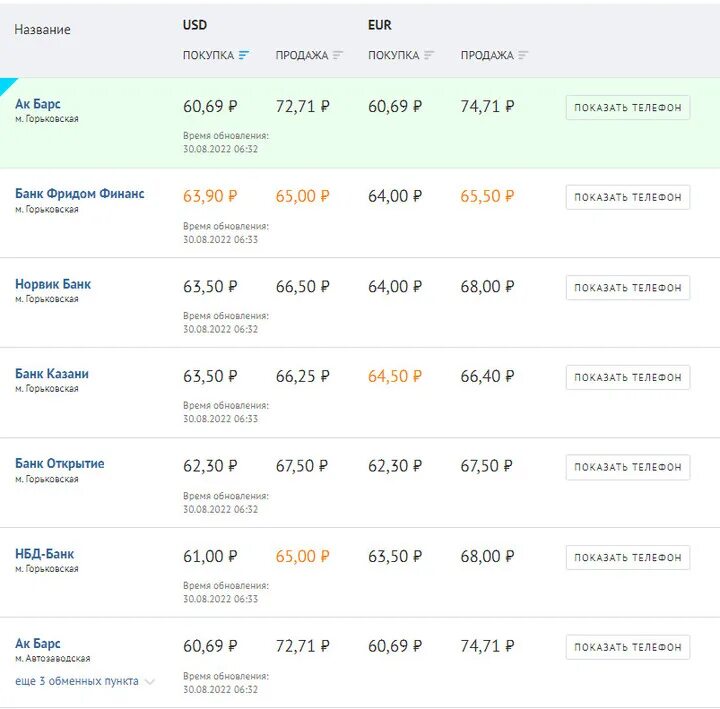
Task: Open Банк Открытие bank page
Action: (60, 464)
